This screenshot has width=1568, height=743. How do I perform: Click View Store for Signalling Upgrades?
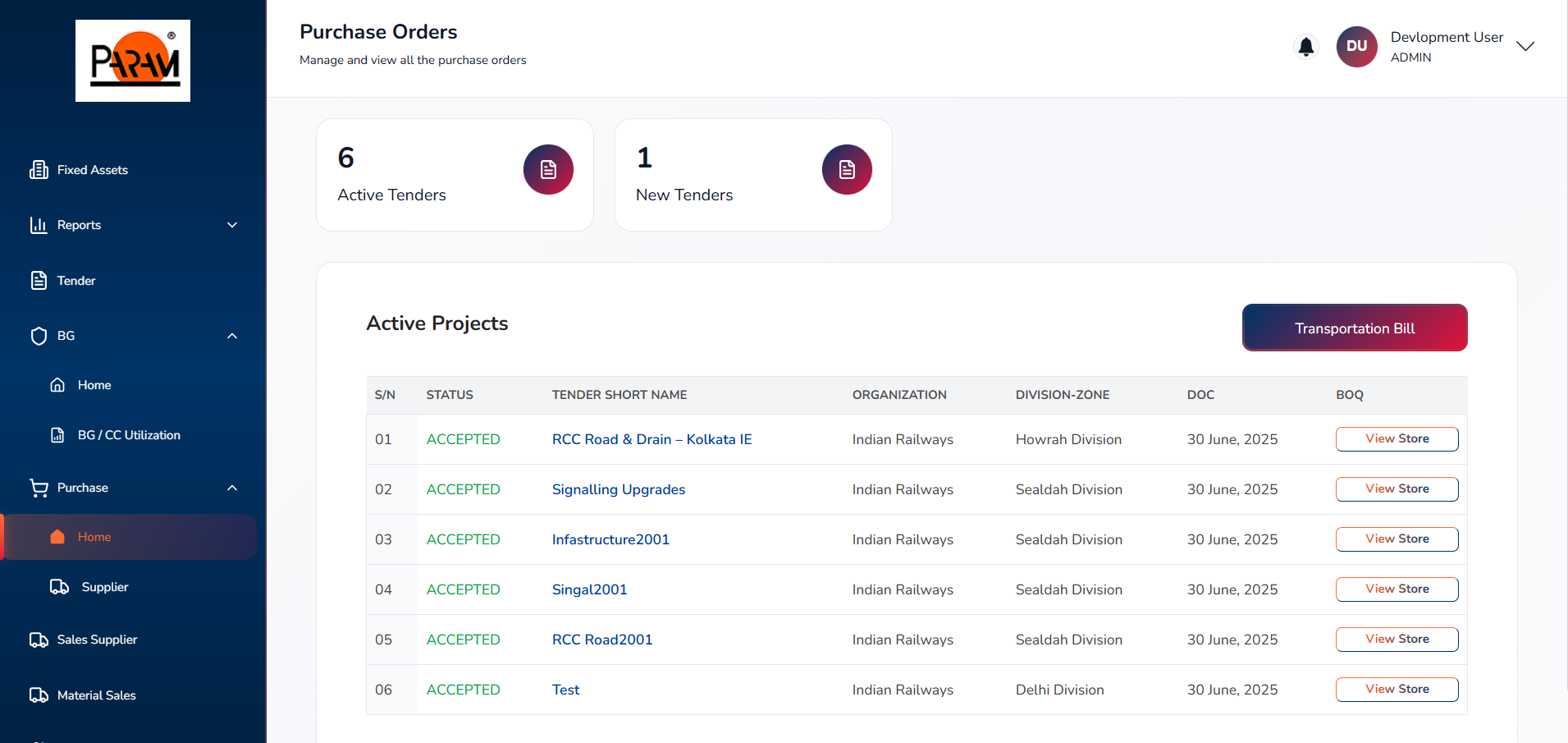coord(1397,489)
